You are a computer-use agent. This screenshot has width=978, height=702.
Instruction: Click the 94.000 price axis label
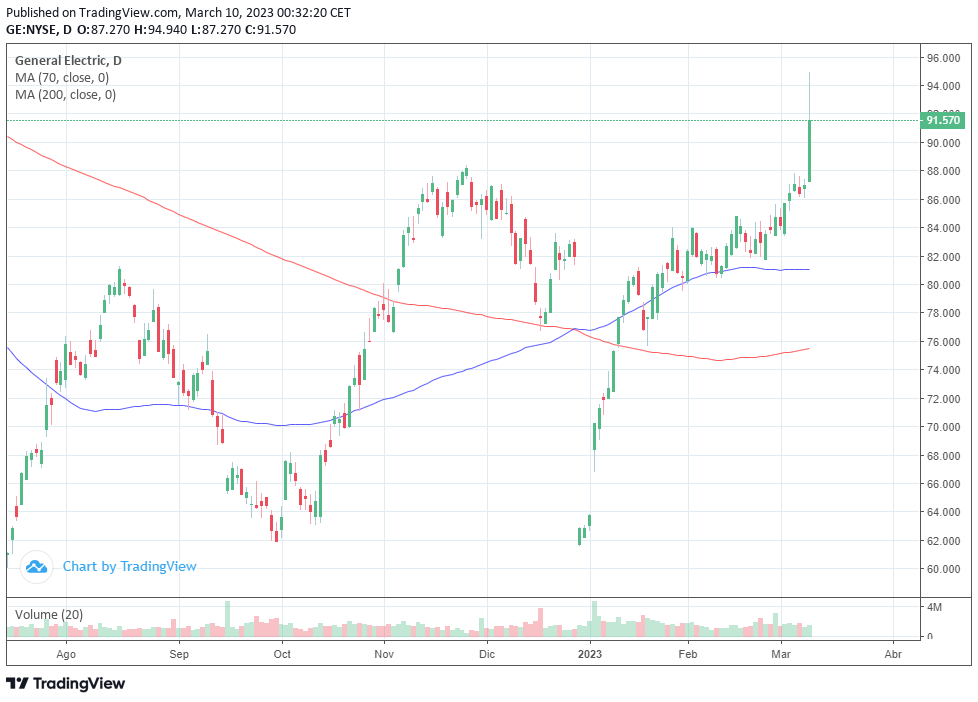943,86
